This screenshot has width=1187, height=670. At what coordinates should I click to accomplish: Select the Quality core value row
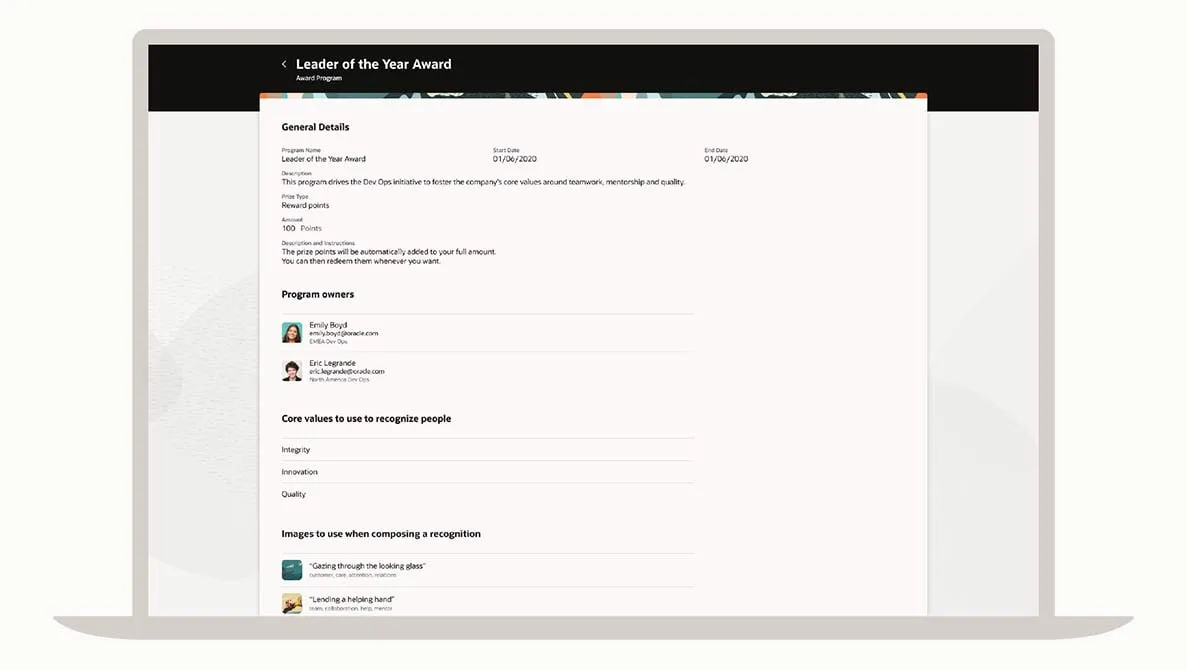tap(487, 494)
